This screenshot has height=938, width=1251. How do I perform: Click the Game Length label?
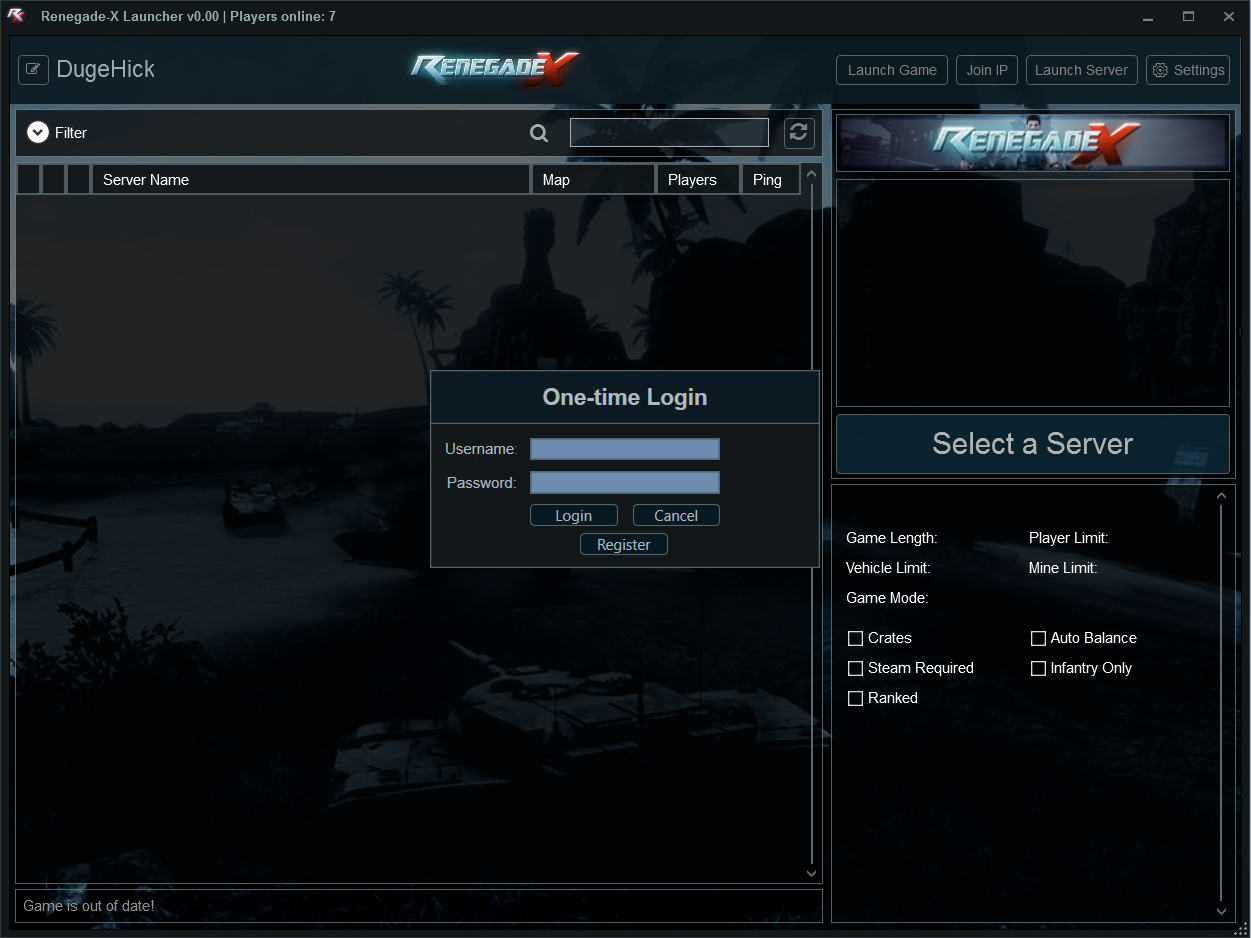pos(892,538)
